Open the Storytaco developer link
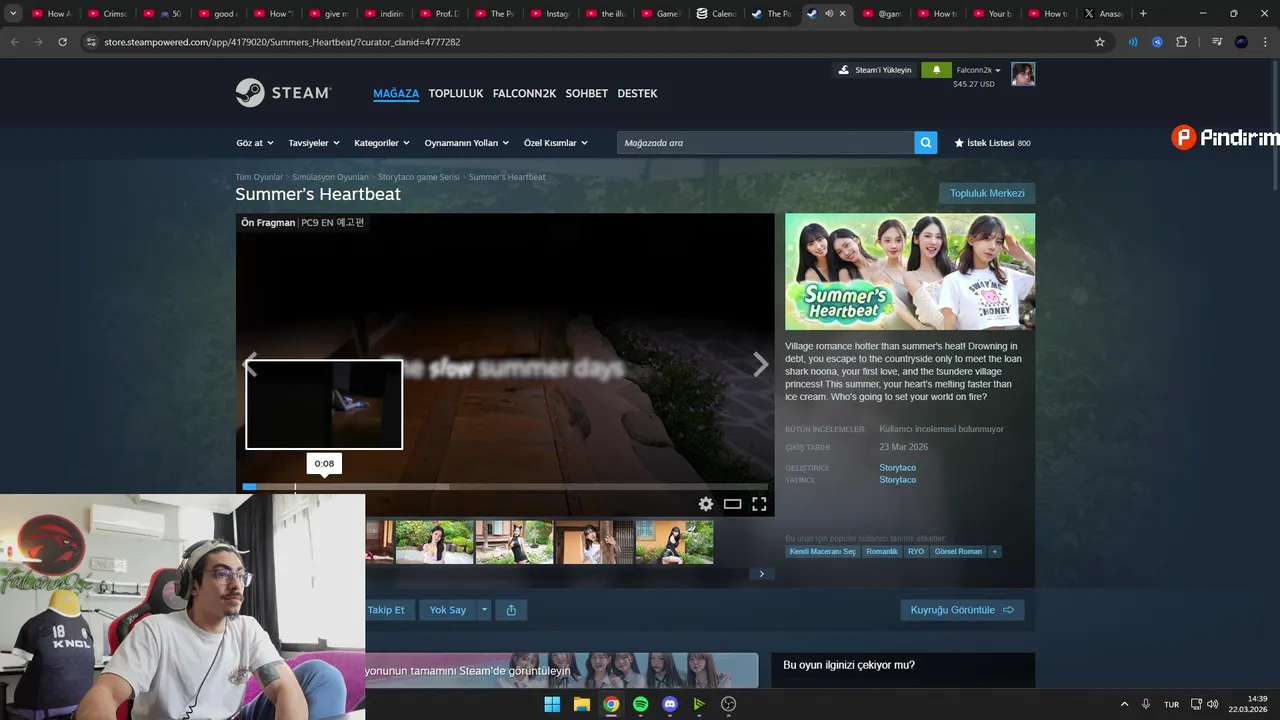Screen dimensions: 1280x720 point(897,467)
